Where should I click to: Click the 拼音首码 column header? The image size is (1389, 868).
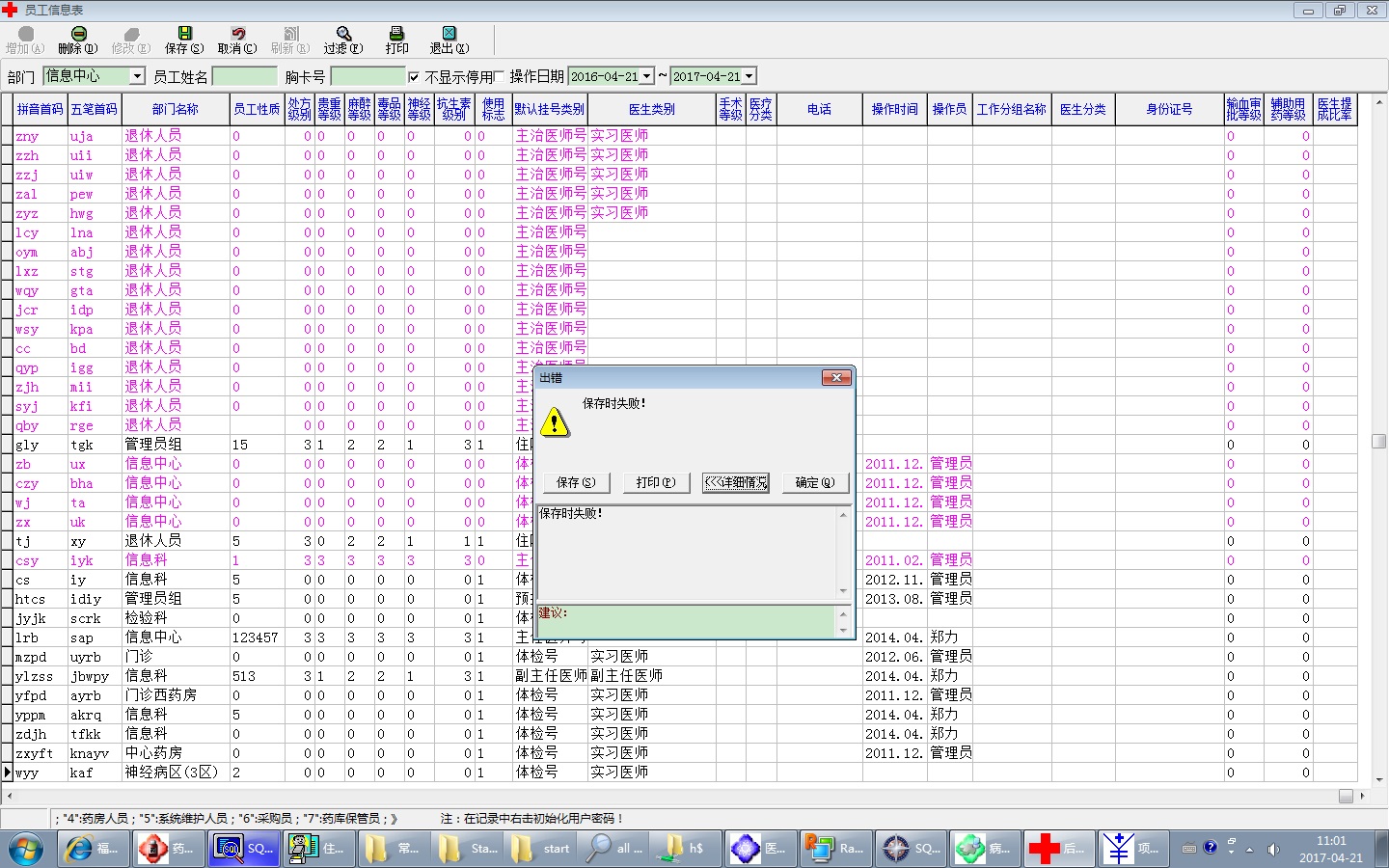click(40, 109)
